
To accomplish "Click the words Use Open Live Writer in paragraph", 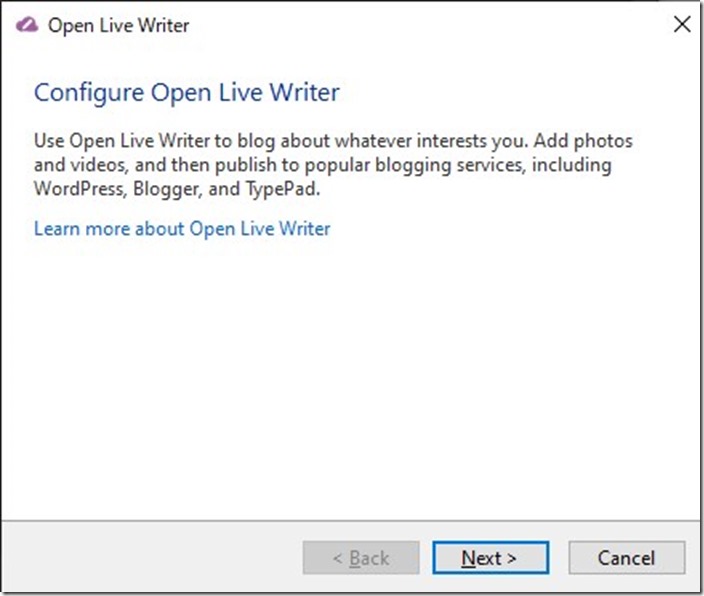I will pyautogui.click(x=122, y=141).
